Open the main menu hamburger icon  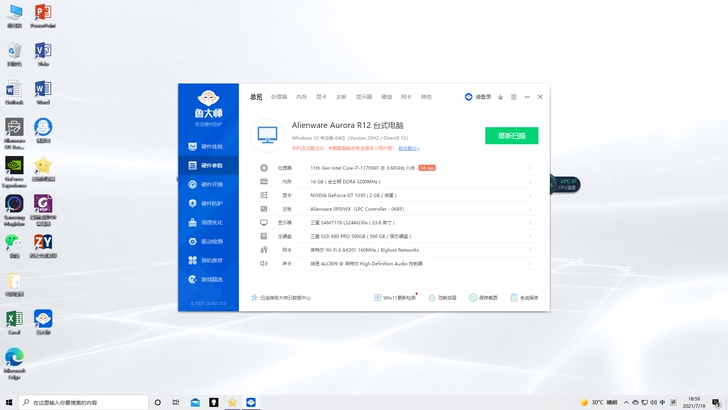coord(514,97)
